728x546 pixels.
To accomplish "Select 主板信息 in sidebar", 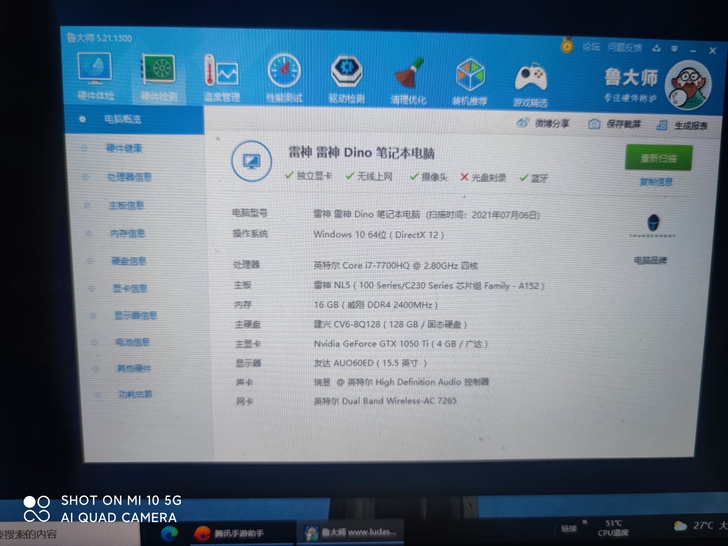I will pyautogui.click(x=126, y=205).
